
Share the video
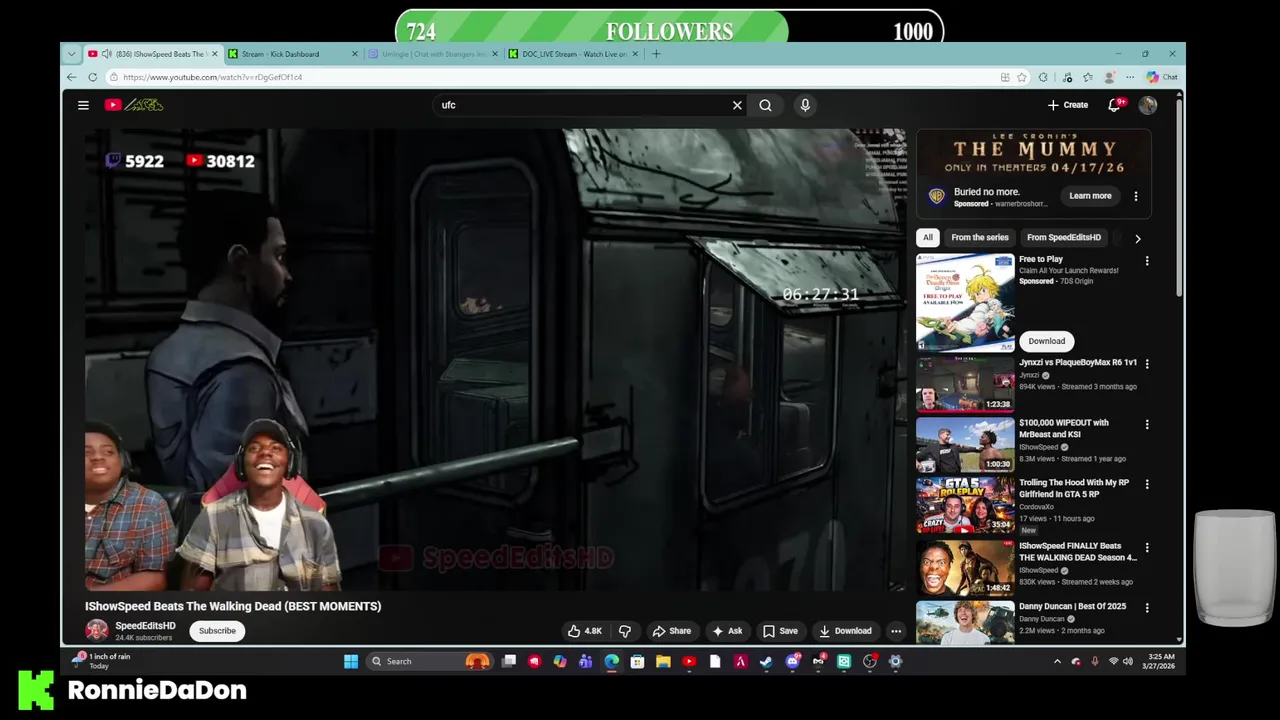[x=672, y=631]
